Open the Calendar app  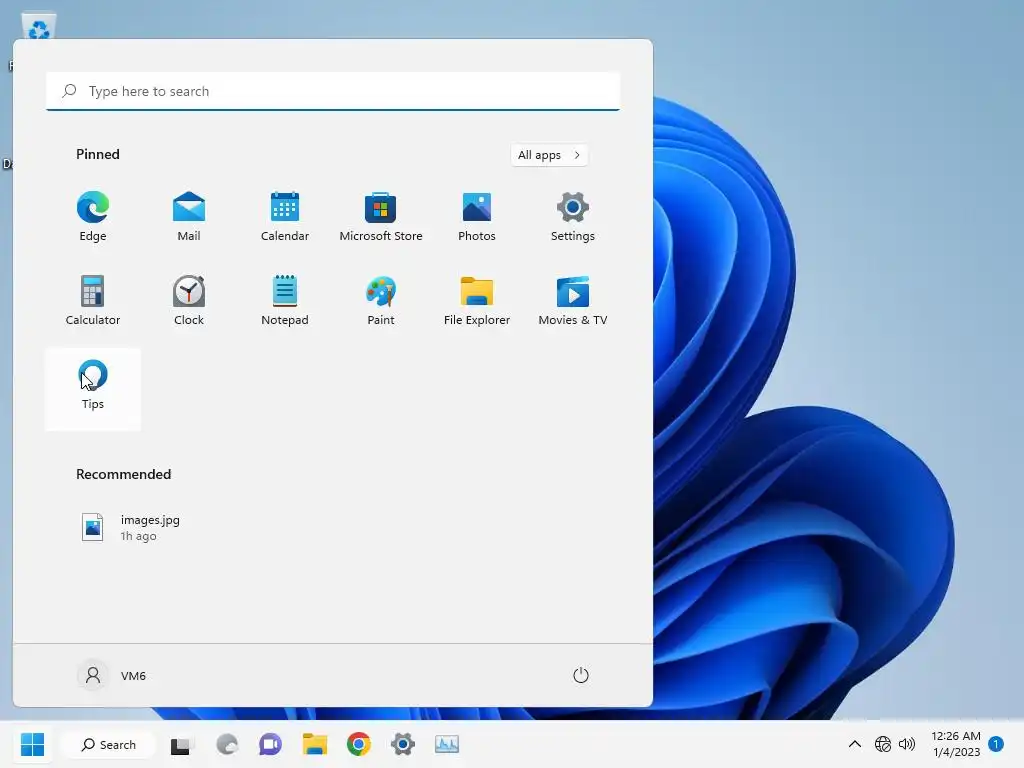[285, 217]
